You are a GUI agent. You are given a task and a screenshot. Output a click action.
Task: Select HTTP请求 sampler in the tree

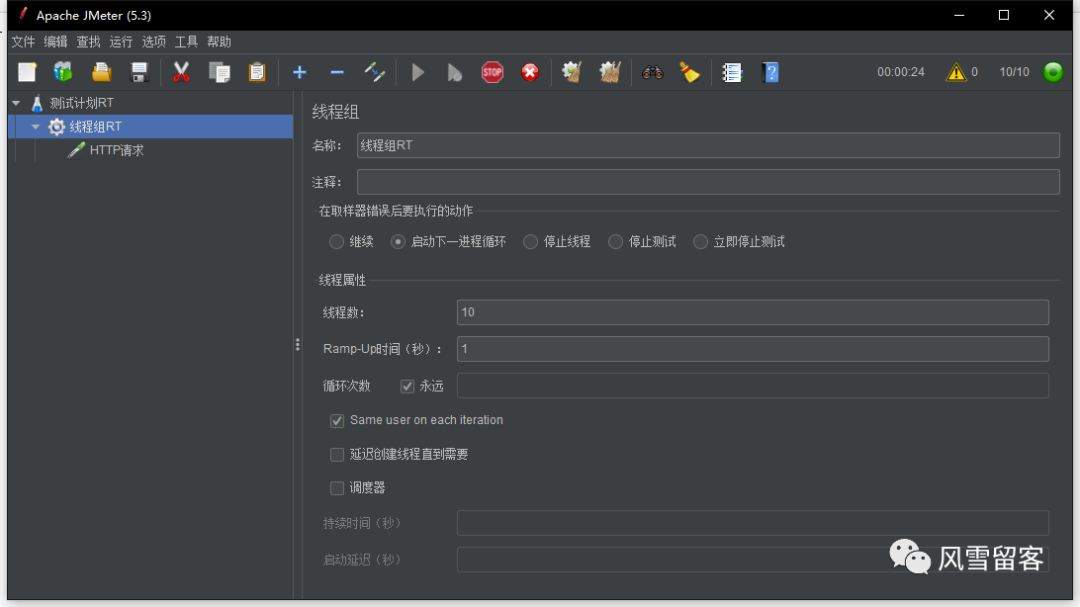[116, 150]
